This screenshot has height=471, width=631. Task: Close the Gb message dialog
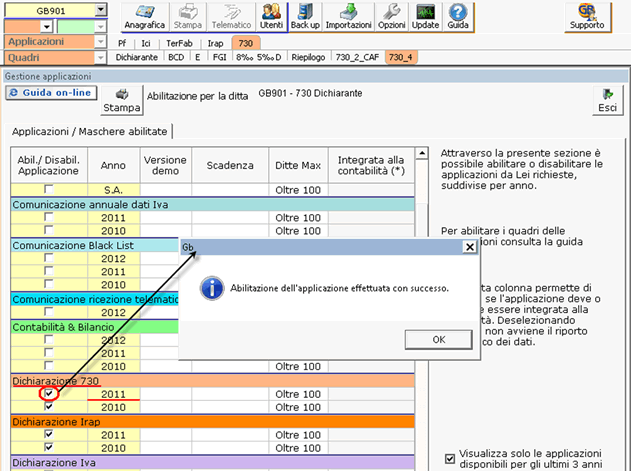470,247
